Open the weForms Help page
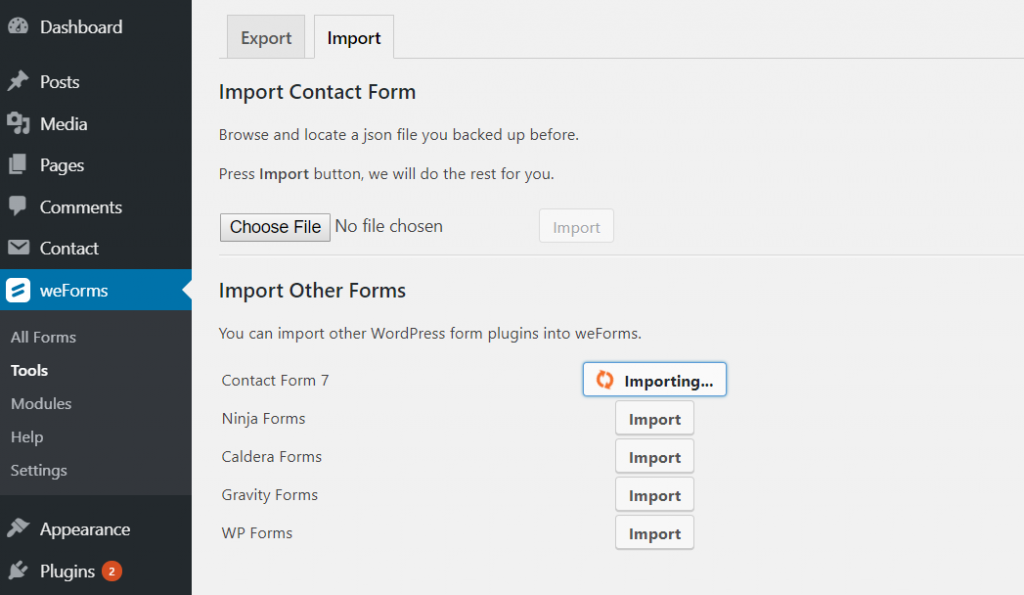 click(26, 437)
